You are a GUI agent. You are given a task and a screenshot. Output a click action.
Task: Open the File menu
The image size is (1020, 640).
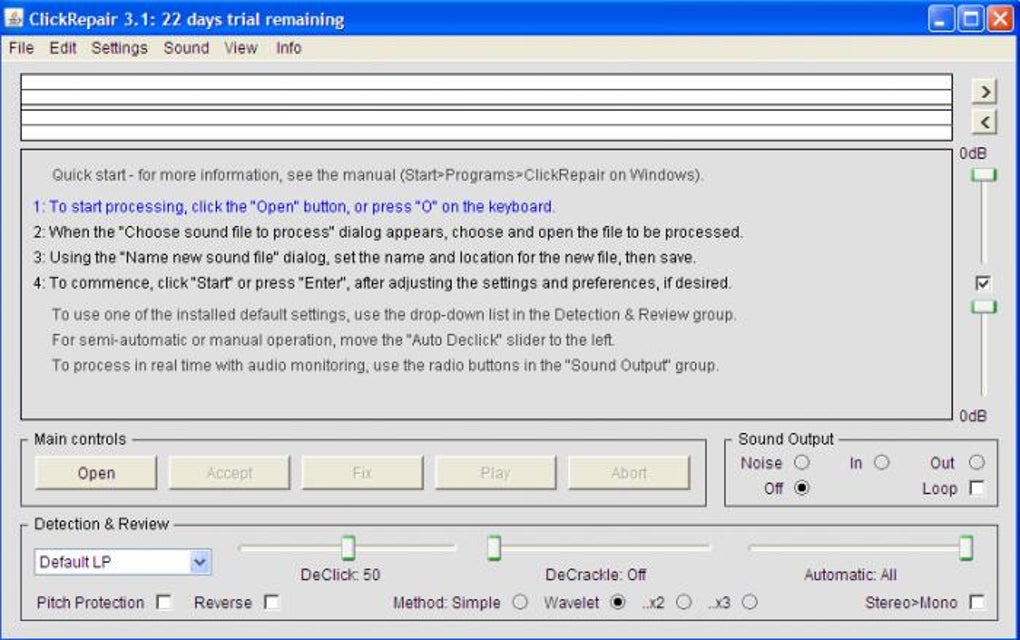pos(21,48)
